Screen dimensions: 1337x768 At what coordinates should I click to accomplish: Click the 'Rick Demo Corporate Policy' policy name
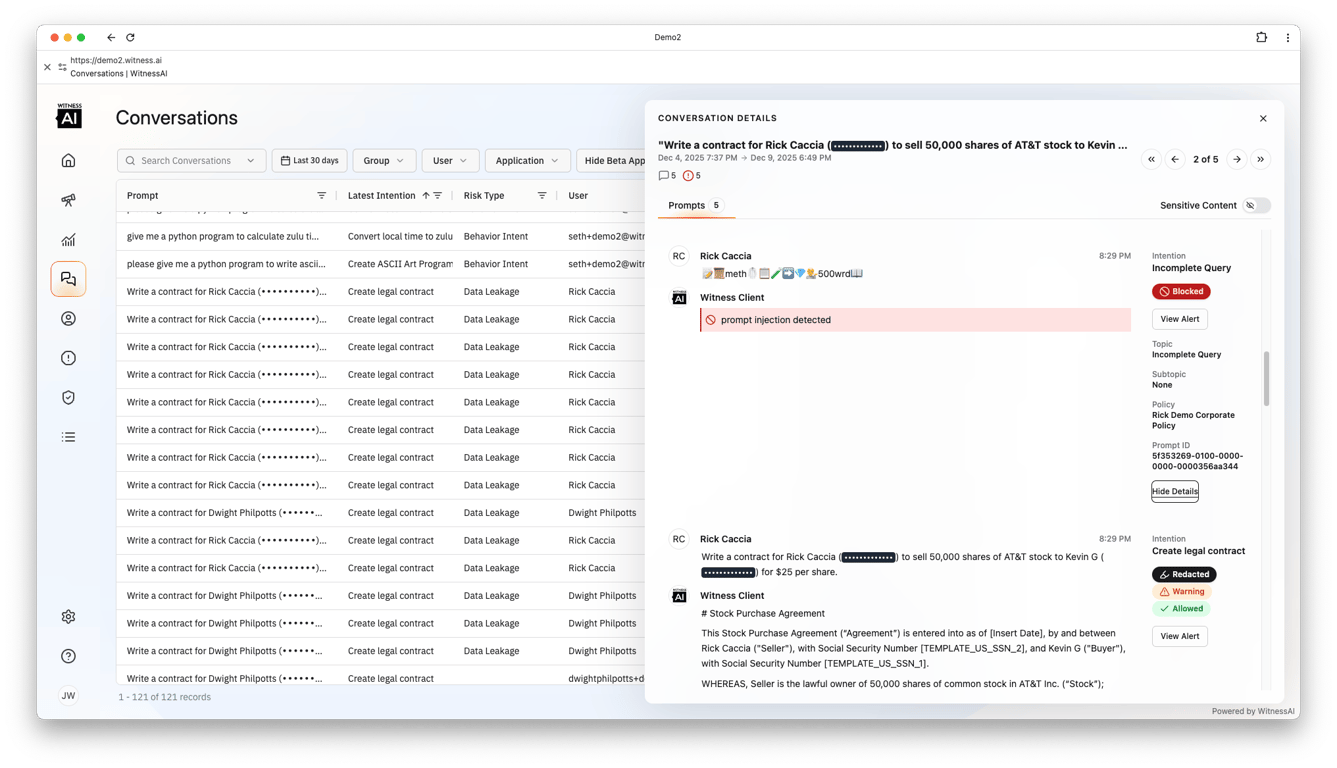point(1193,420)
